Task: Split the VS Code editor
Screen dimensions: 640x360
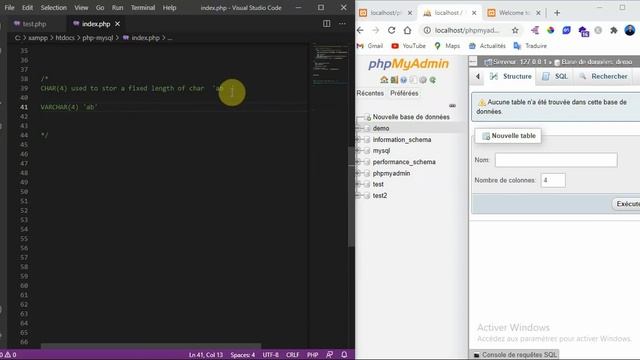Action: pyautogui.click(x=327, y=24)
